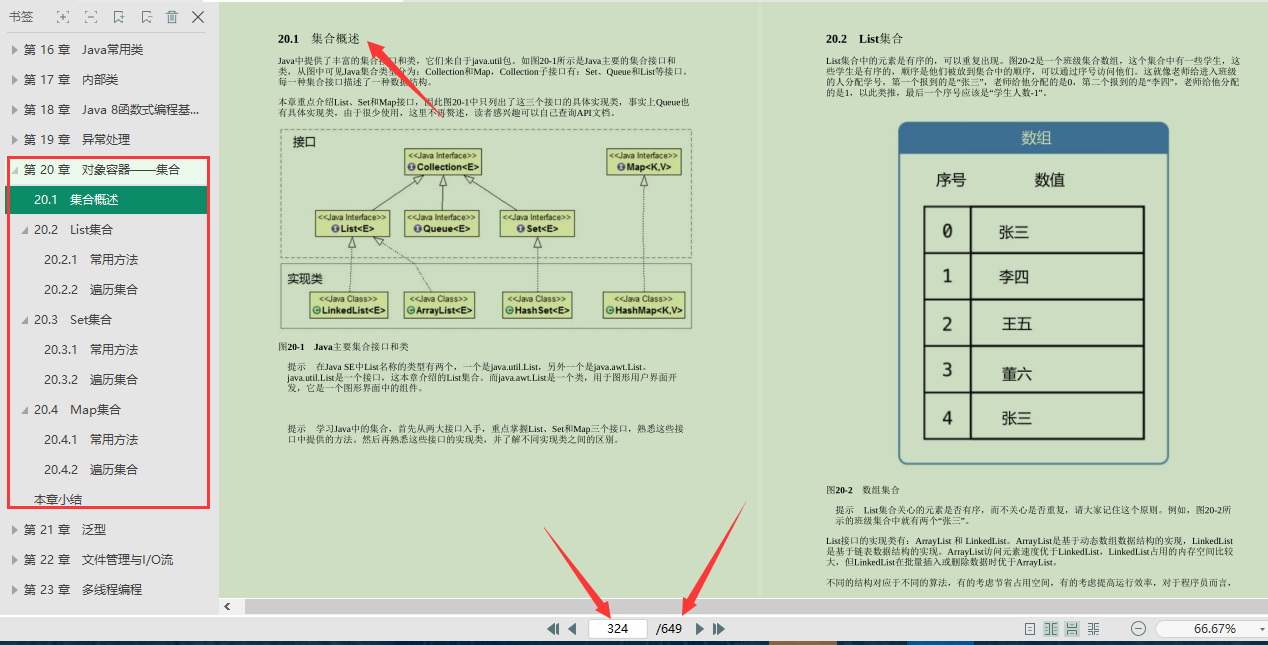Screen dimensions: 1268x645
Task: Open the 20.2.2 遍历集合 bookmark
Action: click(91, 289)
